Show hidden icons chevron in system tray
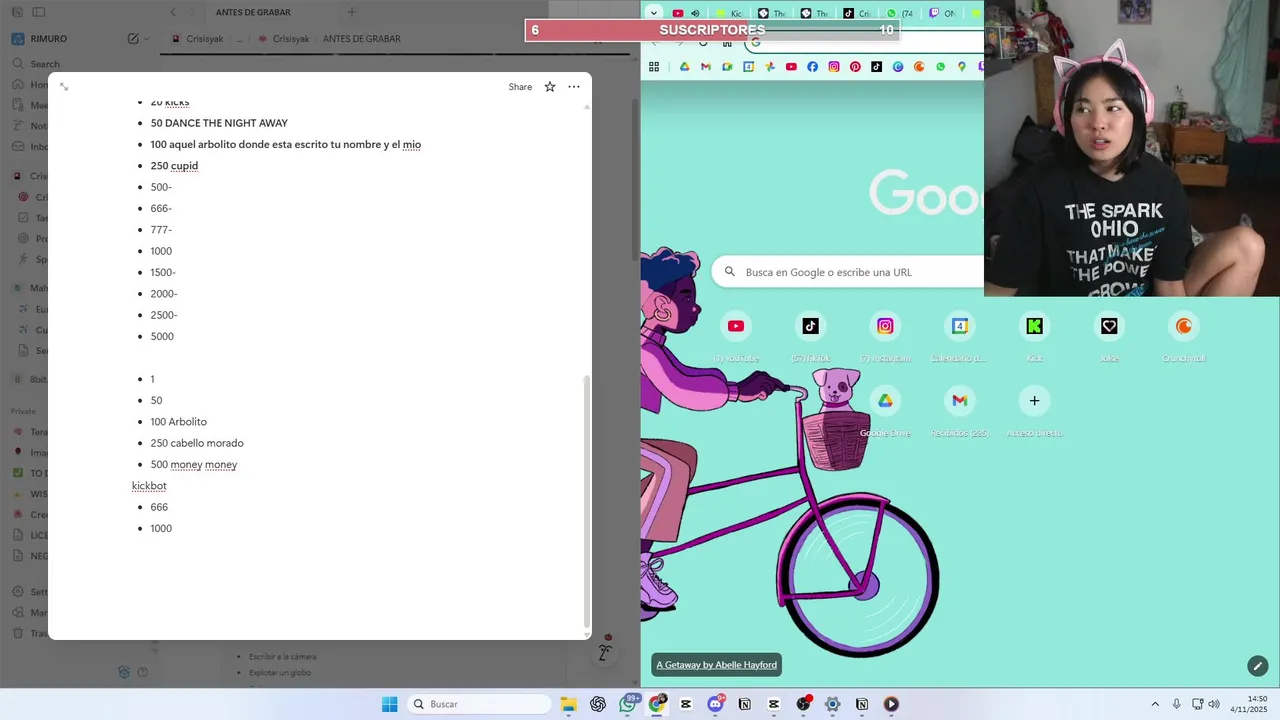1280x720 pixels. 1155,704
